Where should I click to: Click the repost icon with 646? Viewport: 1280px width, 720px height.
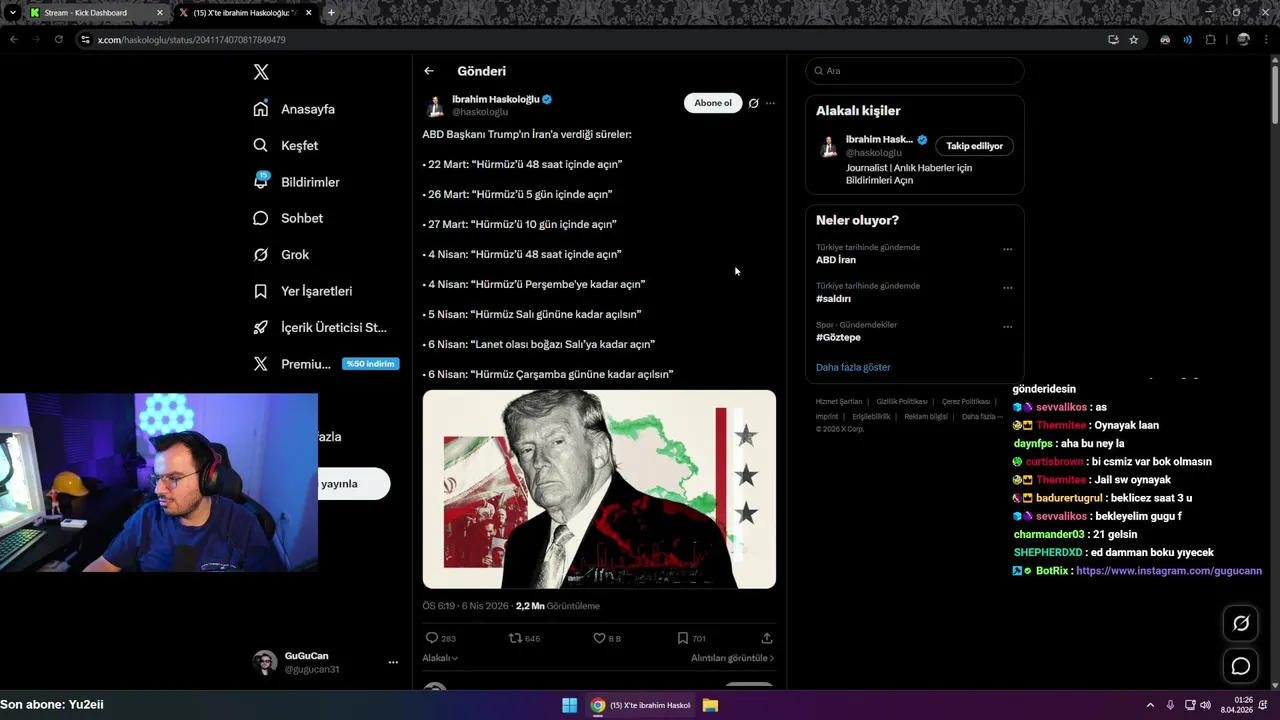coord(516,638)
